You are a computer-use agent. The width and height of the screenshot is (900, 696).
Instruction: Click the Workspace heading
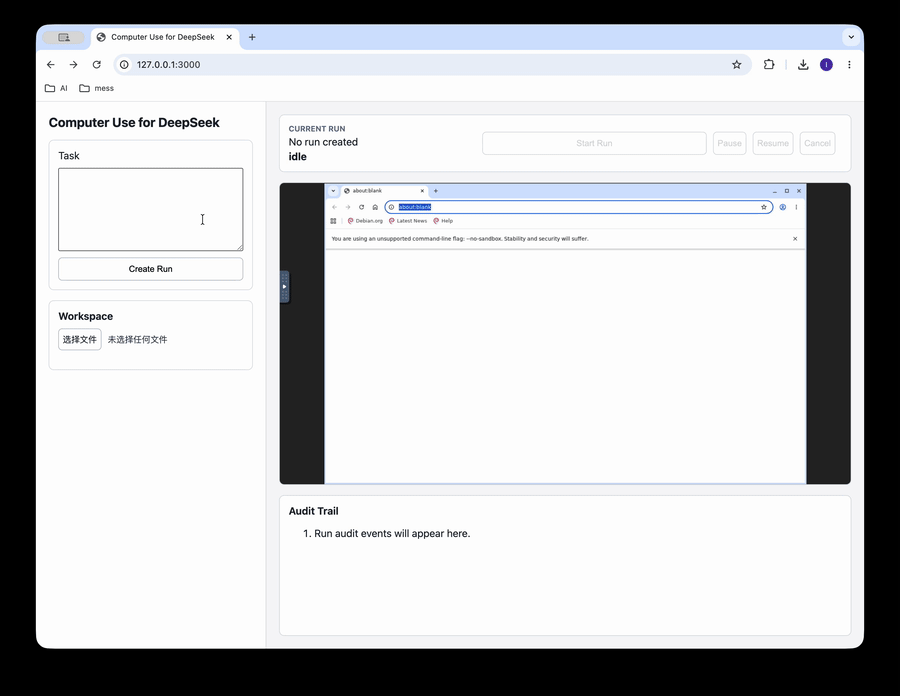pyautogui.click(x=86, y=316)
